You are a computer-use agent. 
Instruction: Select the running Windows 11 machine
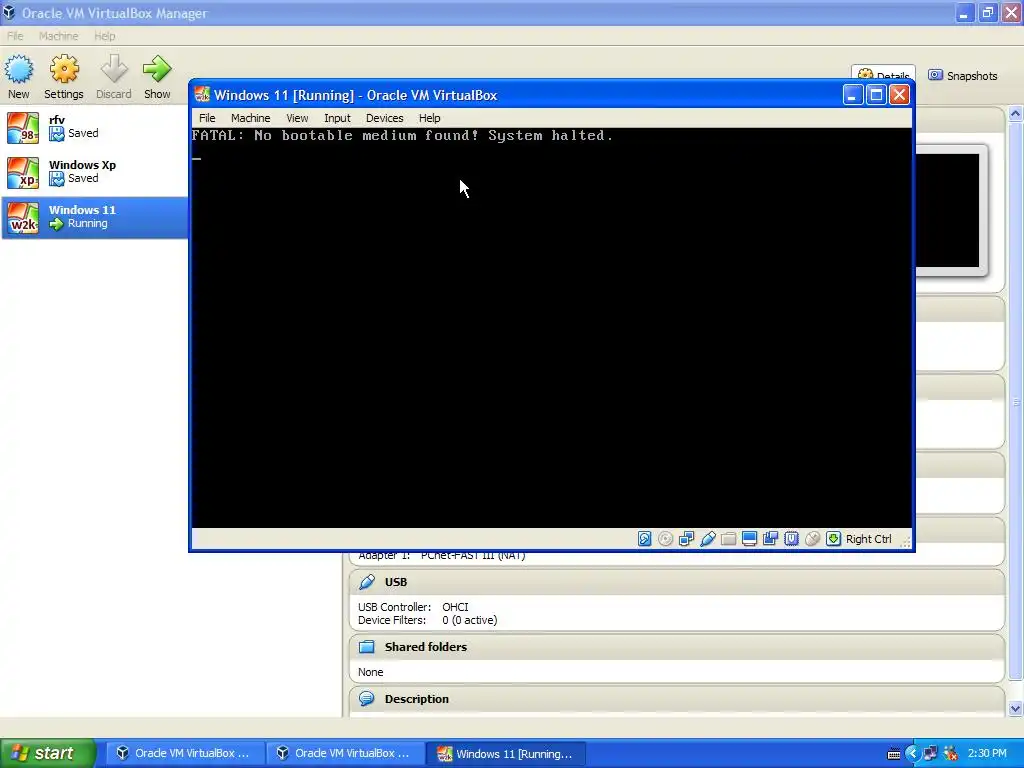click(x=95, y=217)
